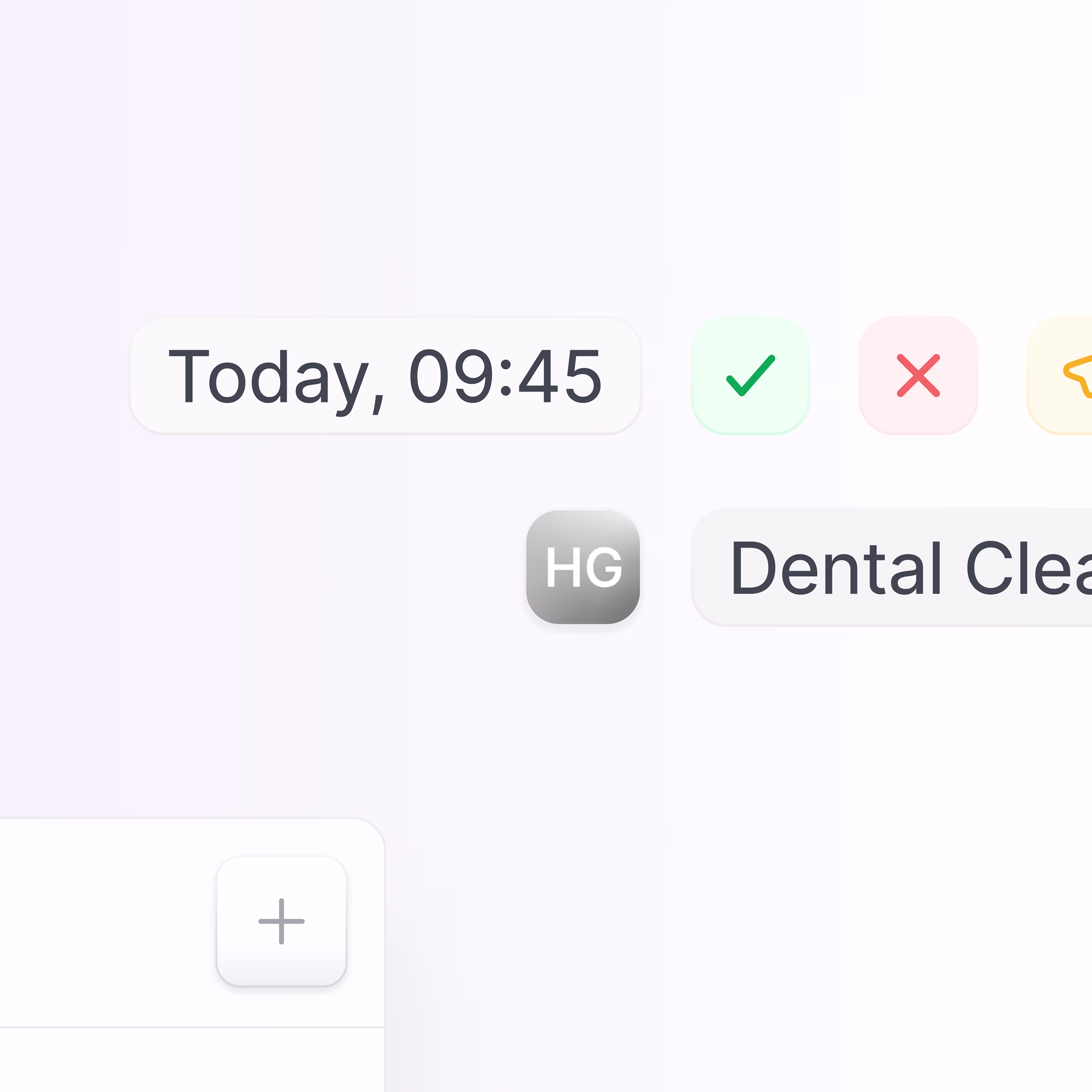
Task: Tap the pale yellow send square
Action: click(x=1060, y=375)
